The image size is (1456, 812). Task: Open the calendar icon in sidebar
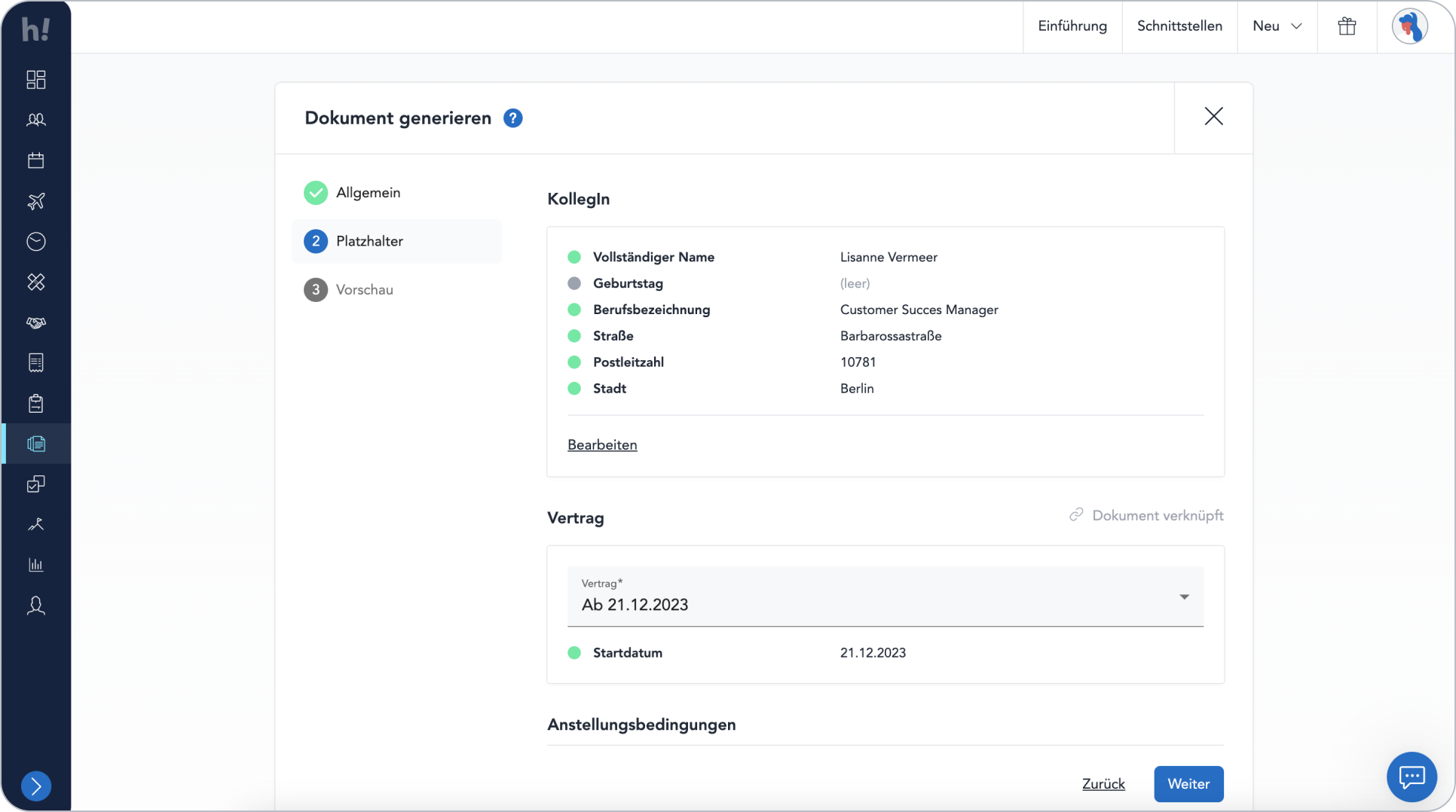tap(35, 160)
